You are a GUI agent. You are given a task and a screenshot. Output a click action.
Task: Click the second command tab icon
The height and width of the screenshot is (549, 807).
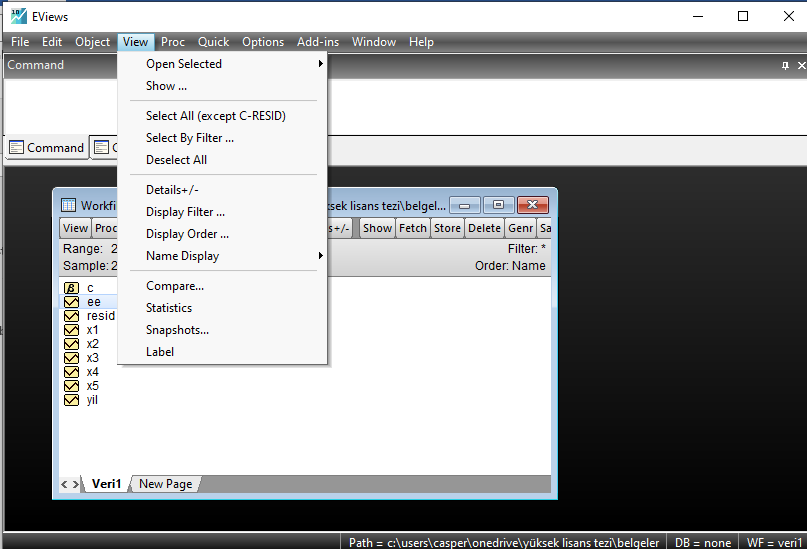click(101, 148)
